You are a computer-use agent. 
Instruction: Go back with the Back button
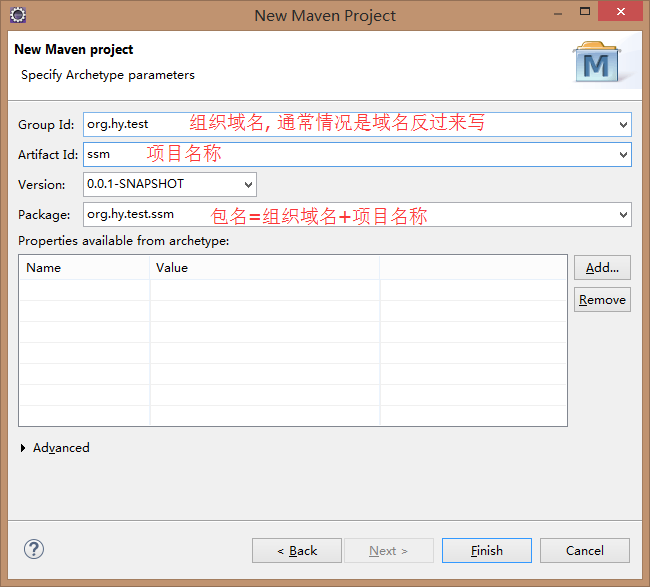(x=297, y=551)
